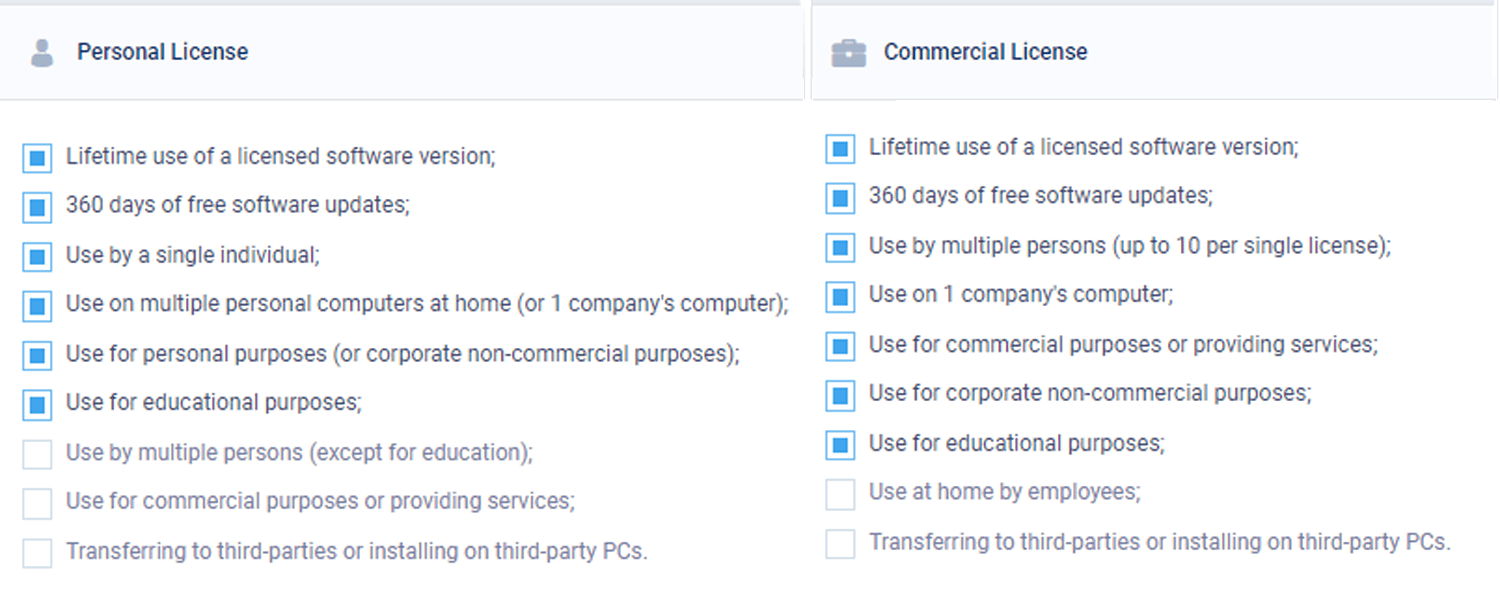The image size is (1500, 600).
Task: Click the Personal License person icon
Action: (x=41, y=53)
